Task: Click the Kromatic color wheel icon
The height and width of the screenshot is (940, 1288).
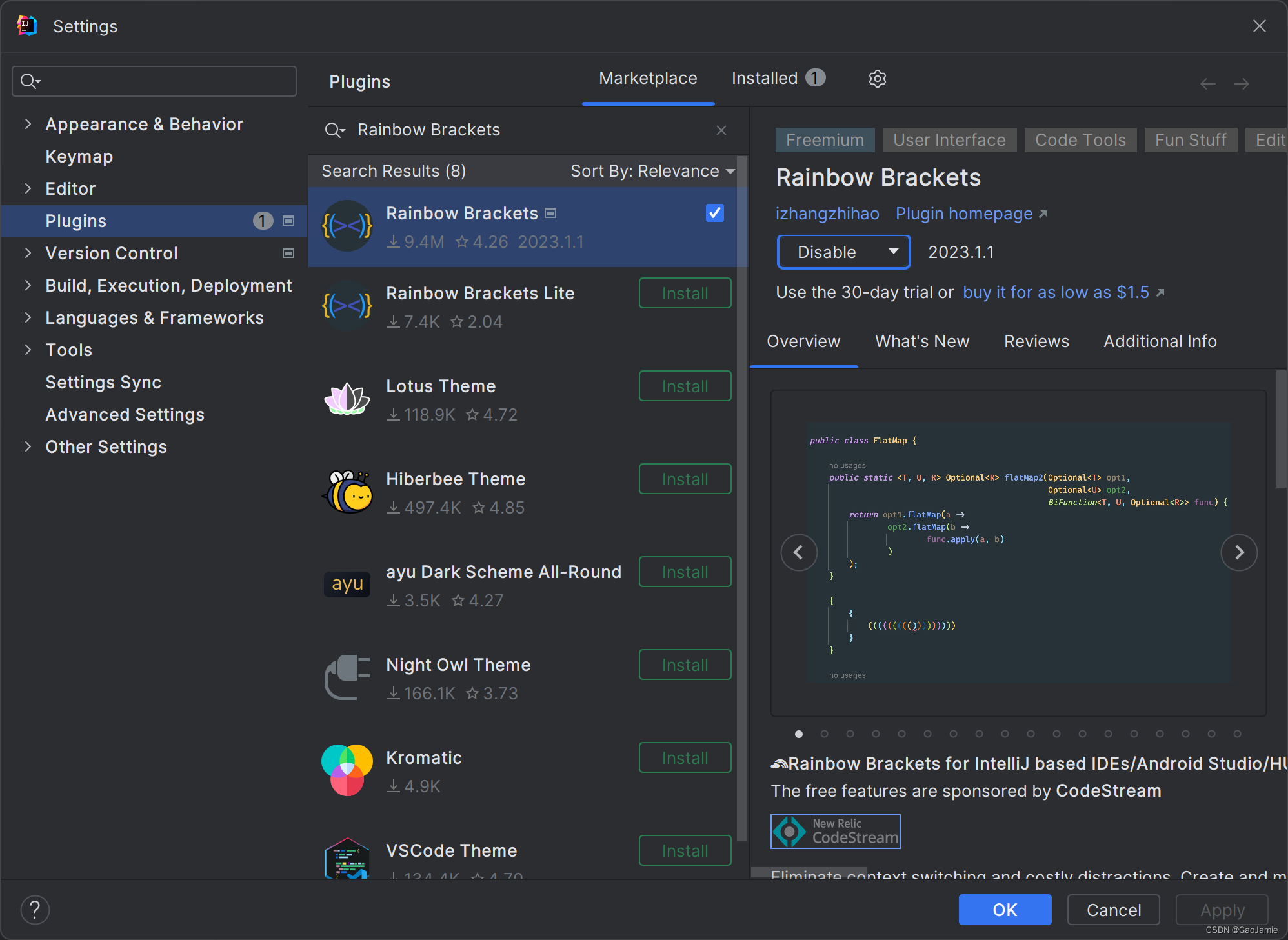Action: click(347, 770)
